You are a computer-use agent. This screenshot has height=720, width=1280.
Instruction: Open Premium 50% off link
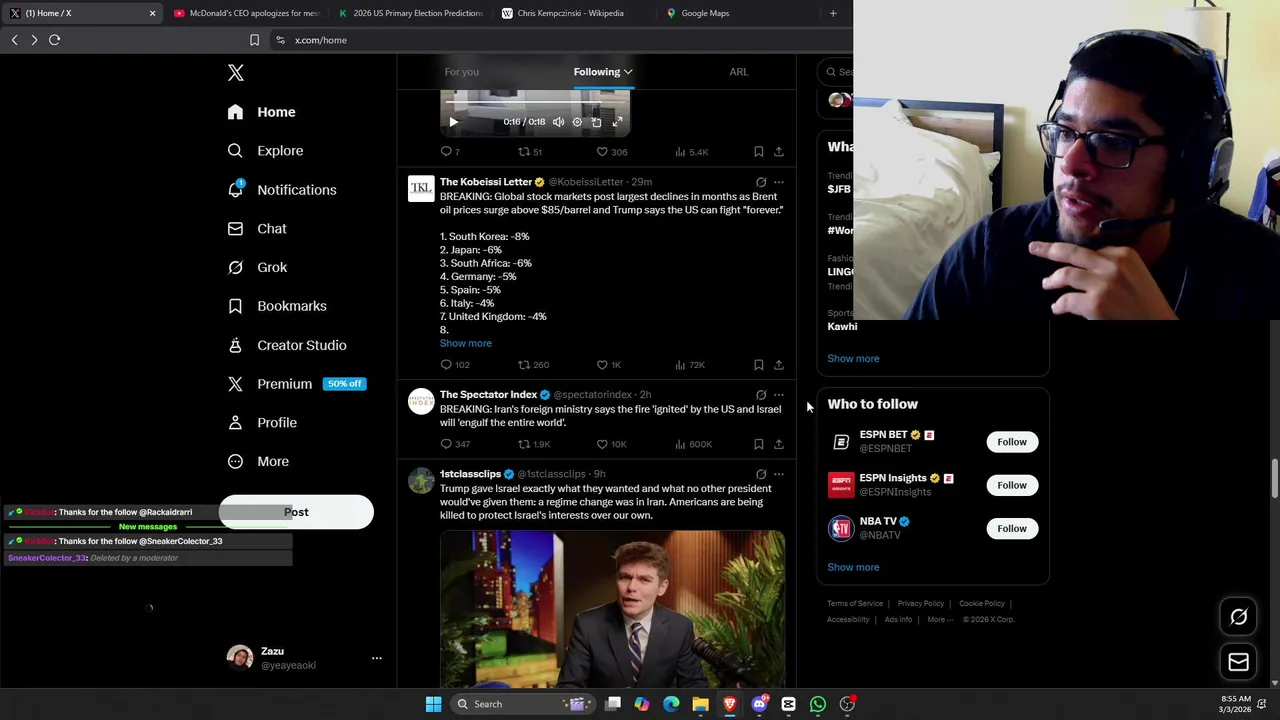(x=296, y=384)
